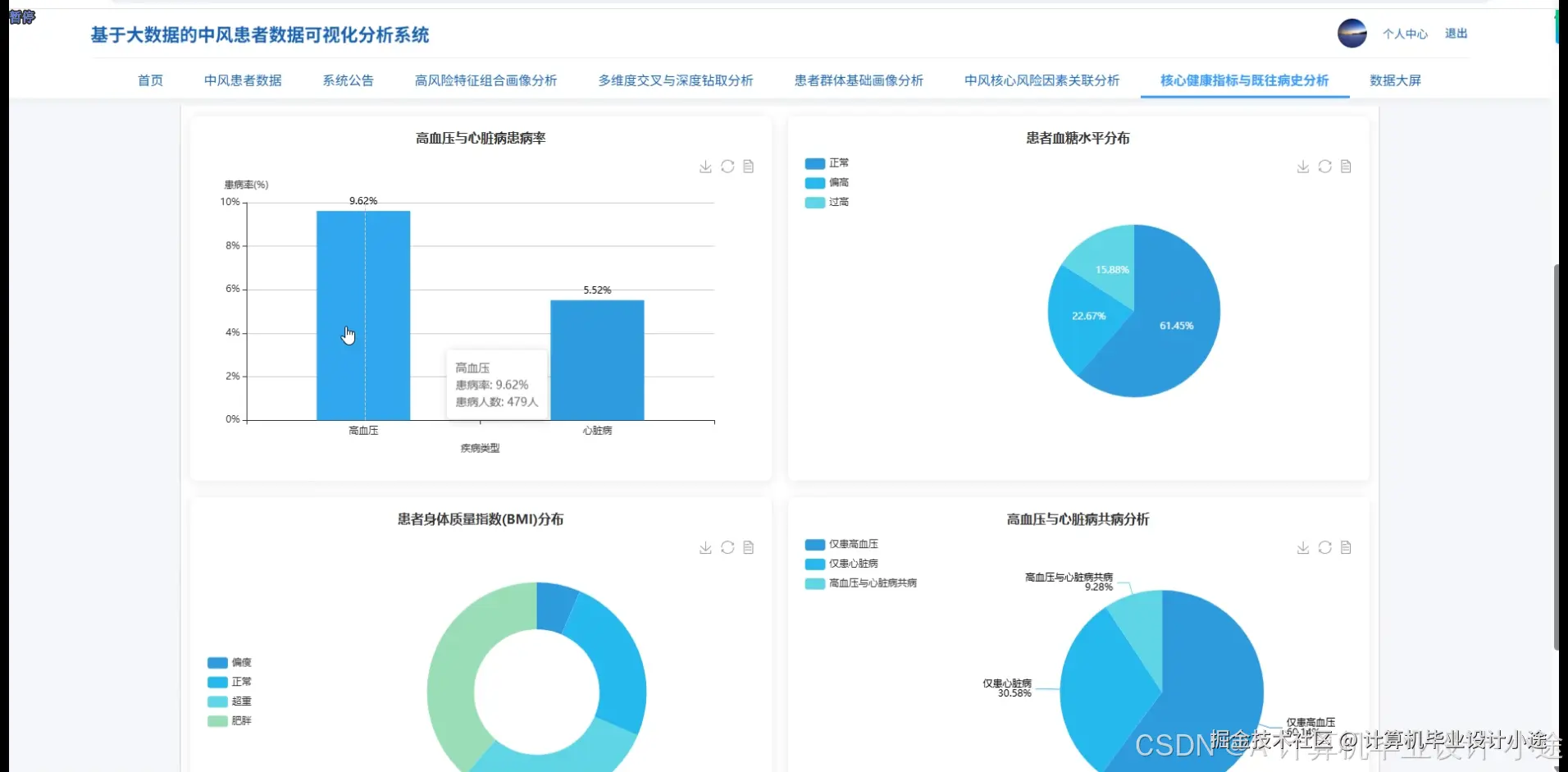Viewport: 1568px width, 772px height.
Task: Open the 中风患者数据 tab
Action: pos(242,80)
